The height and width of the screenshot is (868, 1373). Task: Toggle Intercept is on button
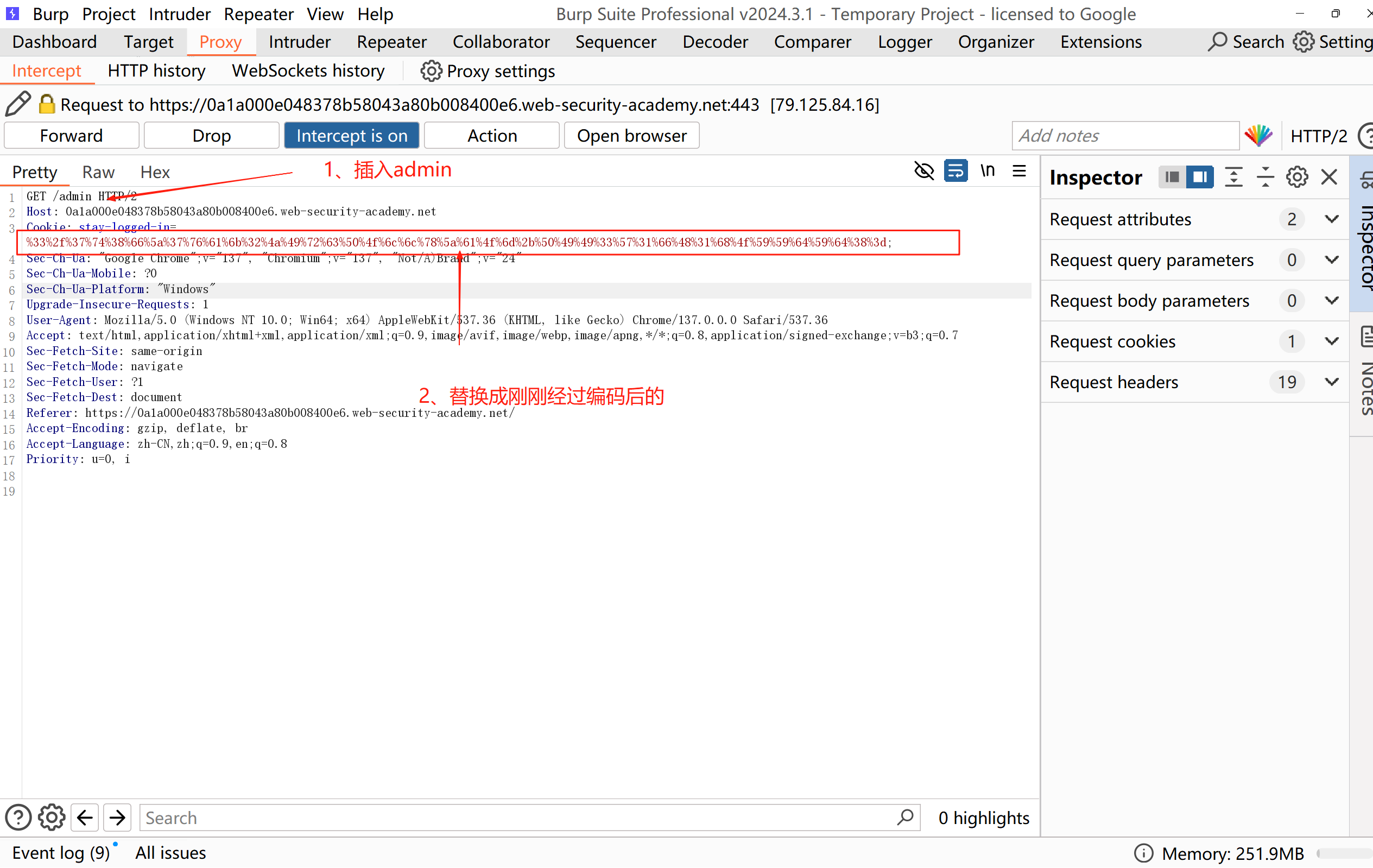pyautogui.click(x=352, y=136)
